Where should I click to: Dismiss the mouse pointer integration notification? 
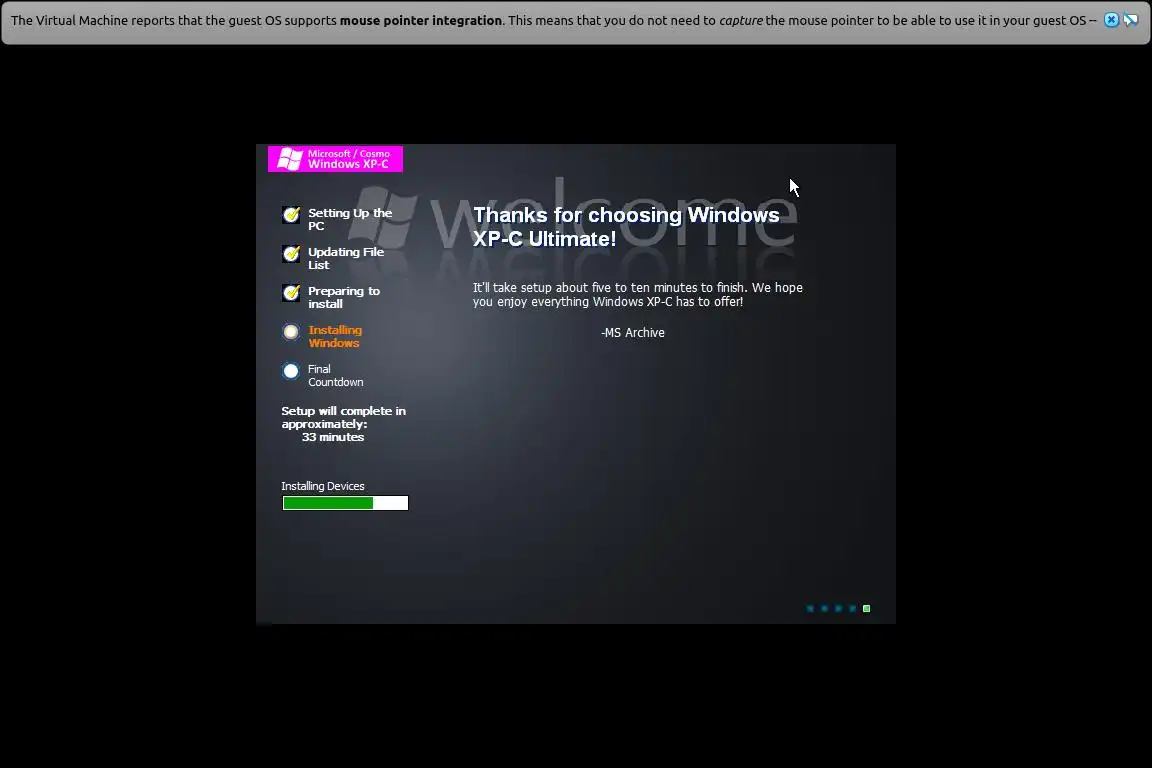click(1111, 20)
